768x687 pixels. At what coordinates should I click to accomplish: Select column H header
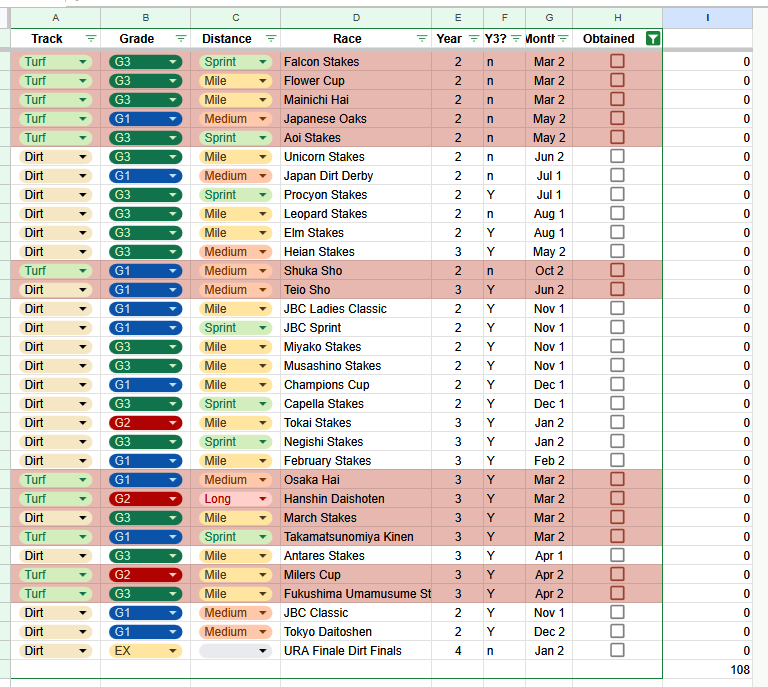click(x=618, y=18)
